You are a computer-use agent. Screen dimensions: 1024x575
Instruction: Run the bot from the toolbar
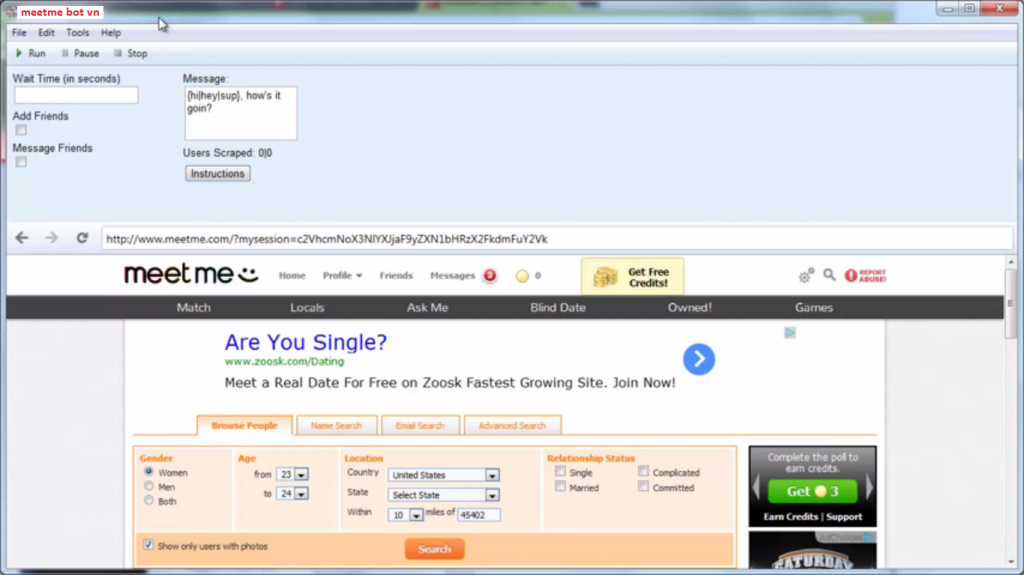pyautogui.click(x=30, y=54)
